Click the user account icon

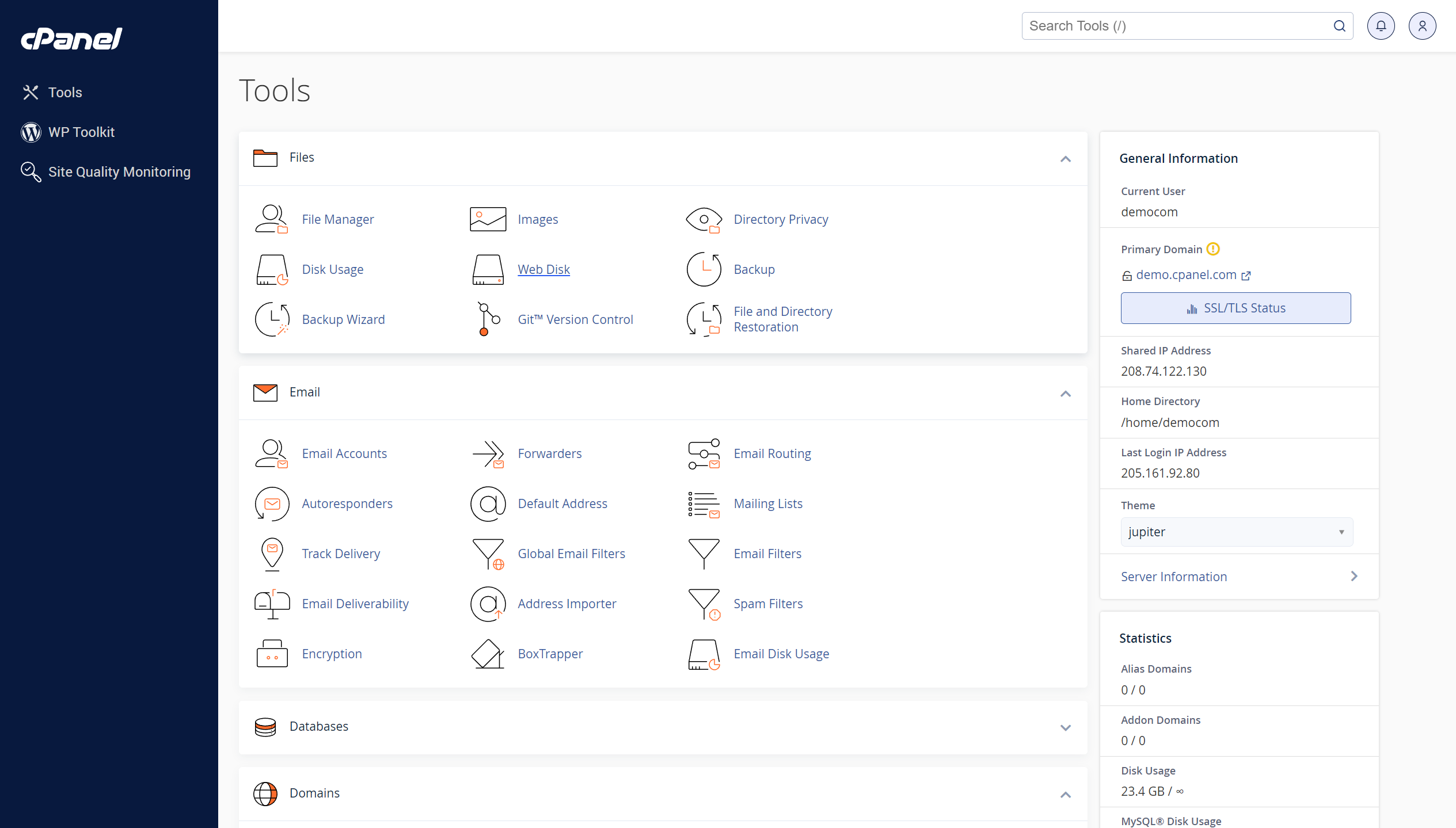[x=1421, y=26]
